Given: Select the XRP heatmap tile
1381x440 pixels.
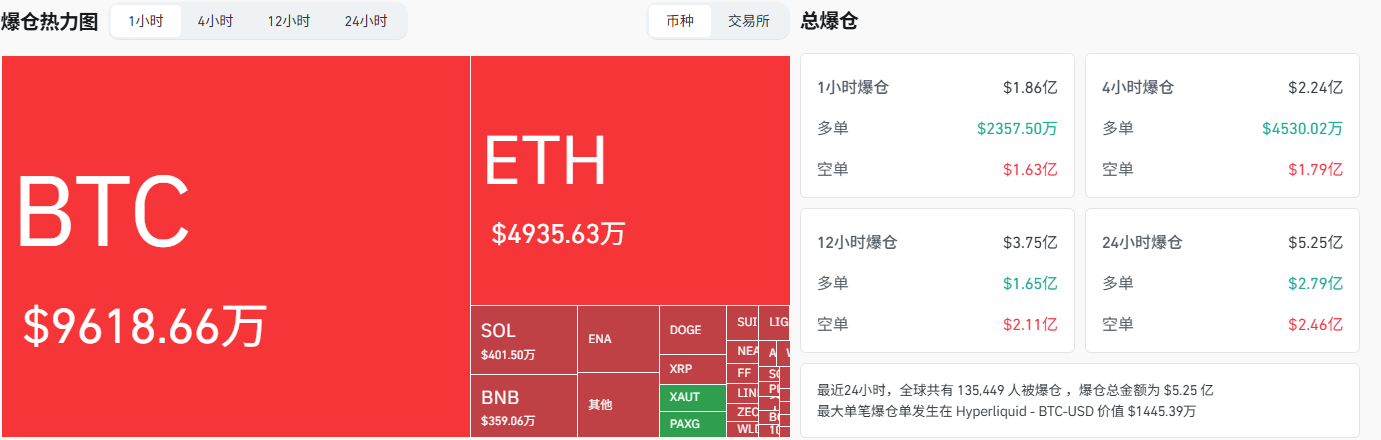Looking at the screenshot, I should click(692, 369).
